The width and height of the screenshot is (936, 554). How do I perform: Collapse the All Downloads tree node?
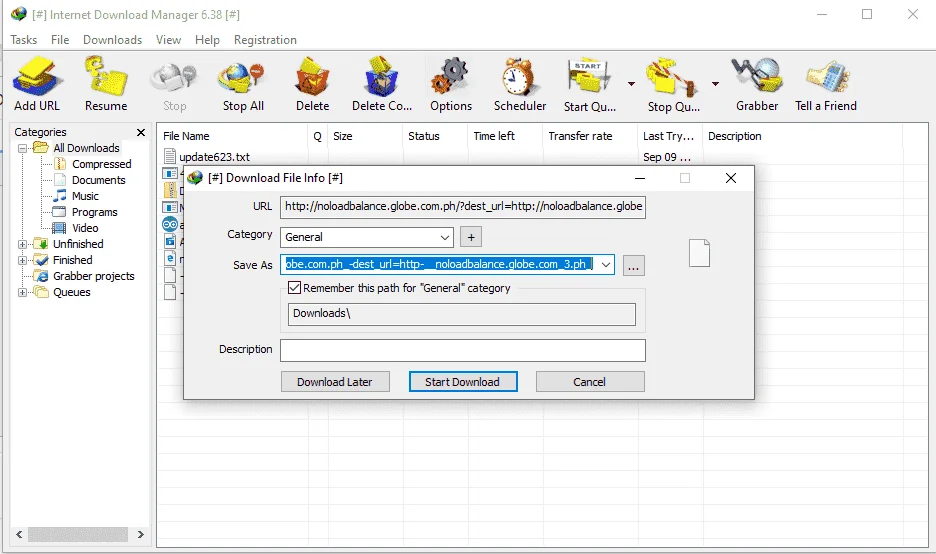[x=23, y=148]
